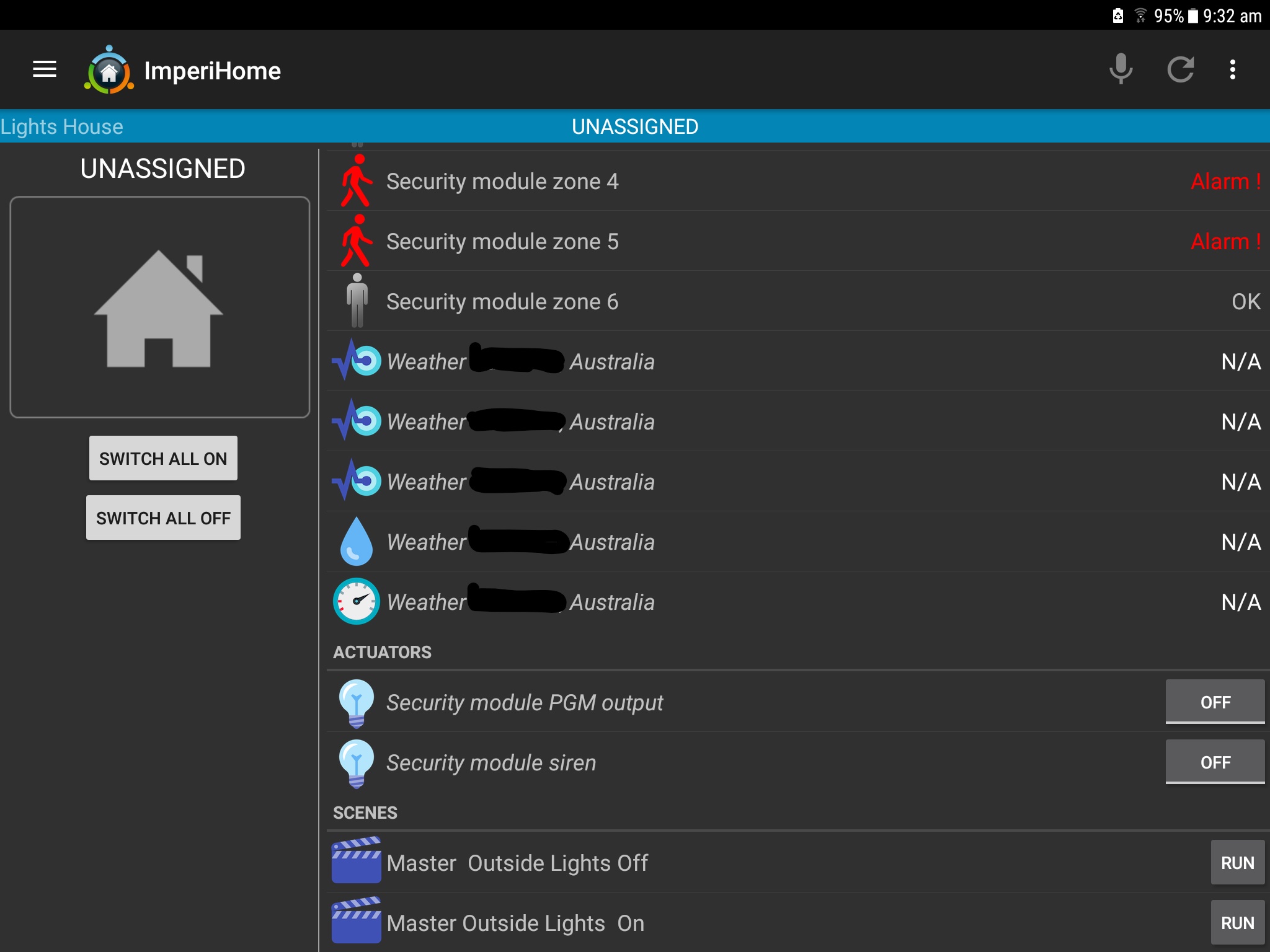The width and height of the screenshot is (1270, 952).
Task: Tap the microphone voice command icon
Action: (1121, 69)
